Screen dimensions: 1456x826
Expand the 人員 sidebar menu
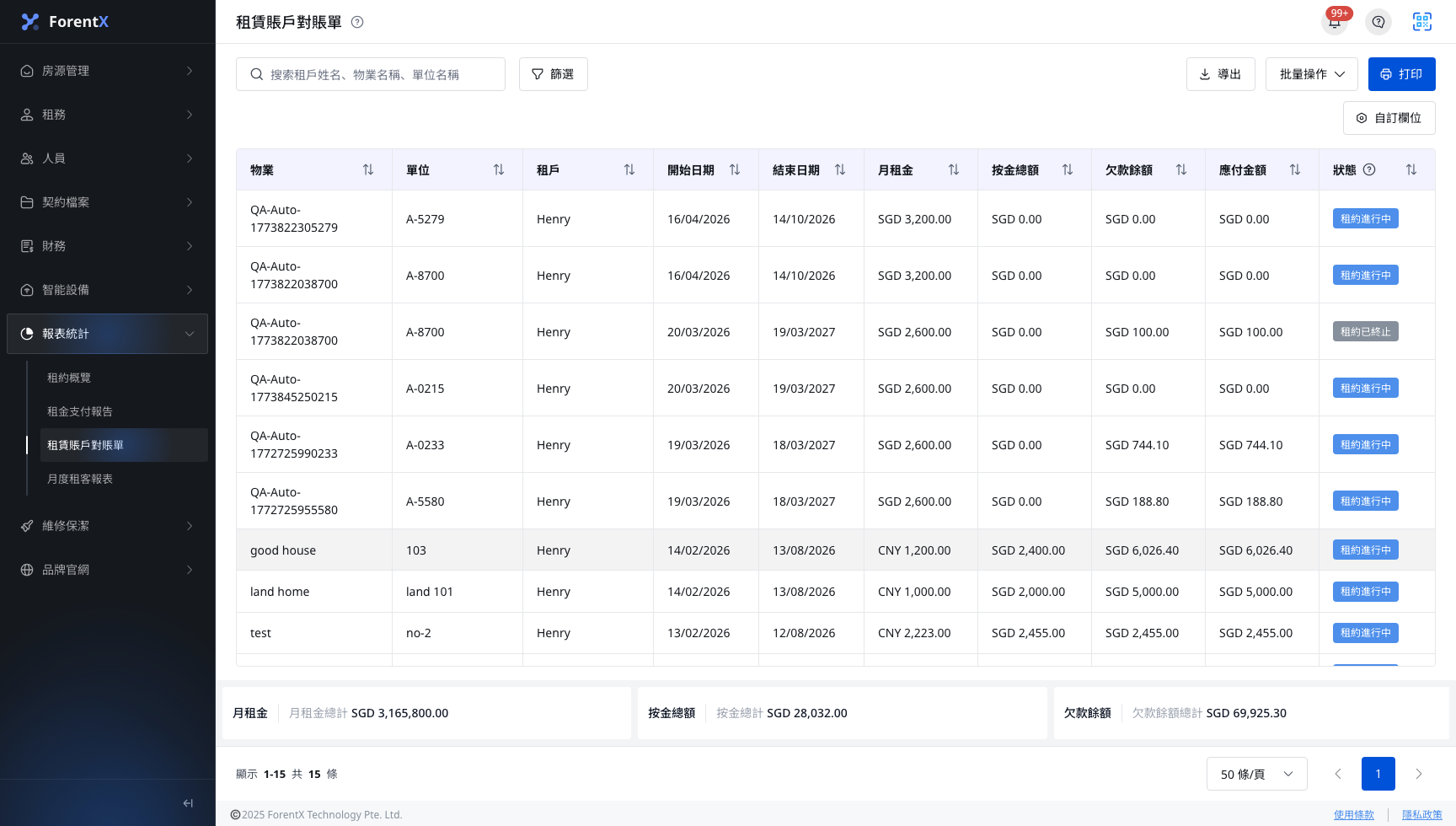107,158
